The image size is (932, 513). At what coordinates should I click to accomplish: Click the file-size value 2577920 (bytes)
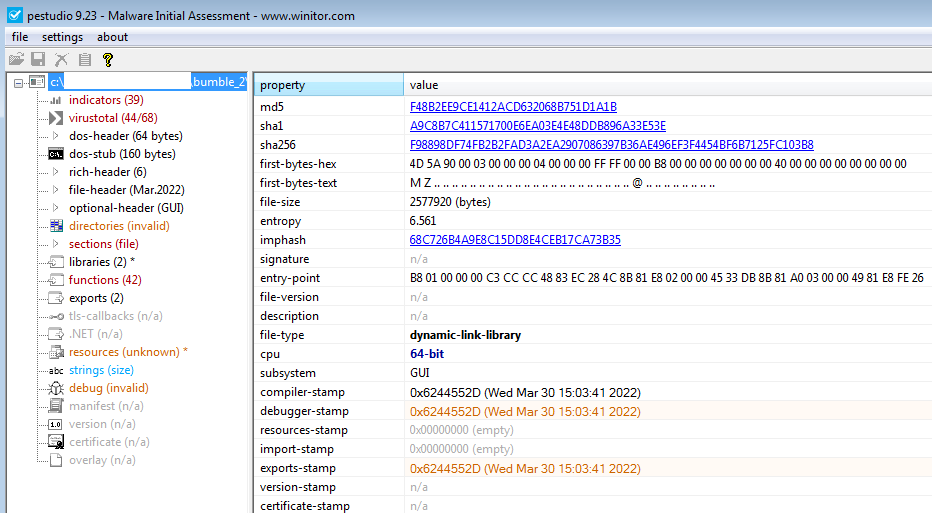point(450,202)
